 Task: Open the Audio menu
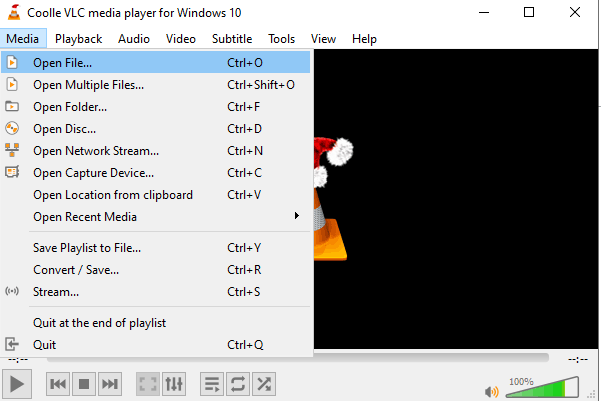coord(134,39)
